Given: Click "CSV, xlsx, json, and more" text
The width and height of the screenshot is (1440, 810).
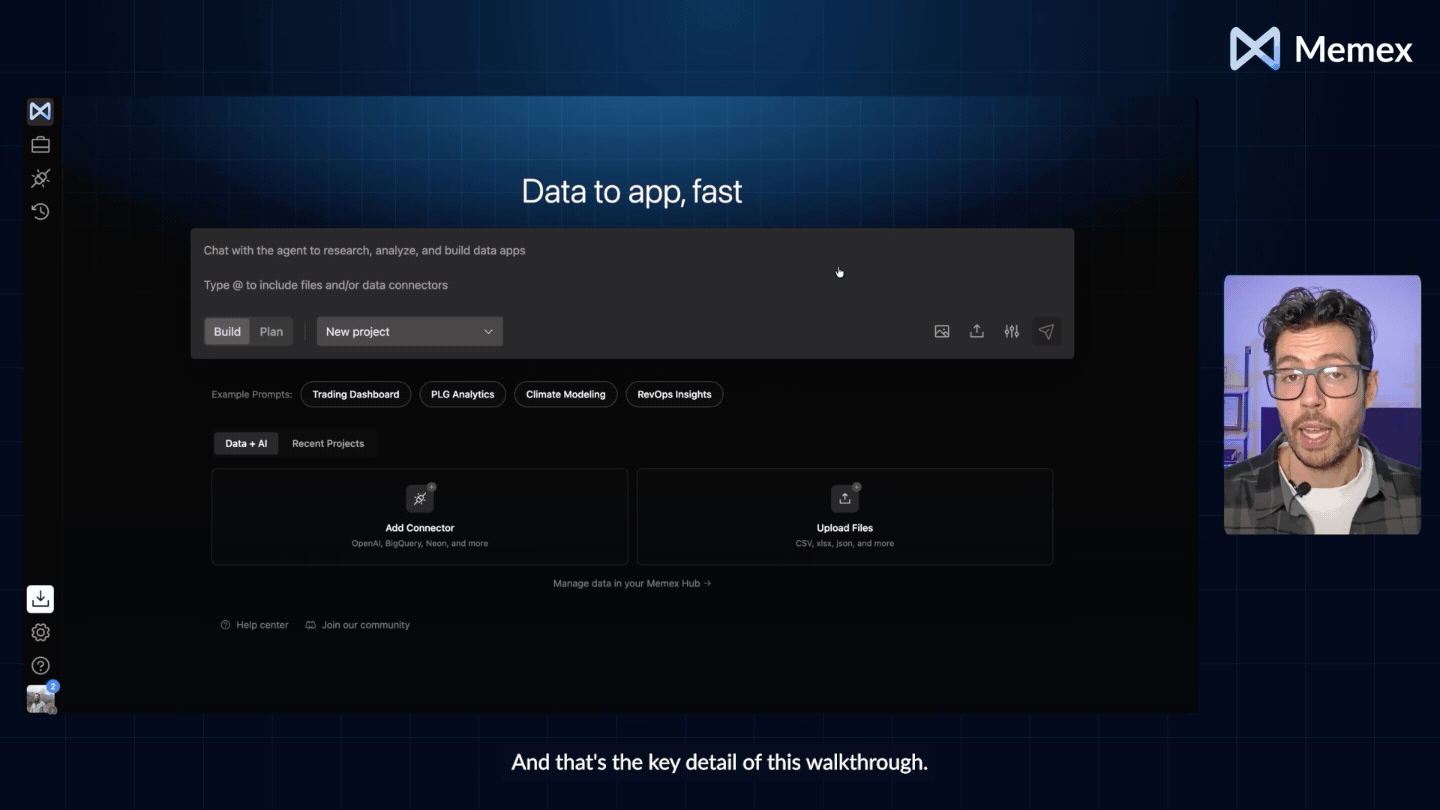Looking at the screenshot, I should 845,544.
